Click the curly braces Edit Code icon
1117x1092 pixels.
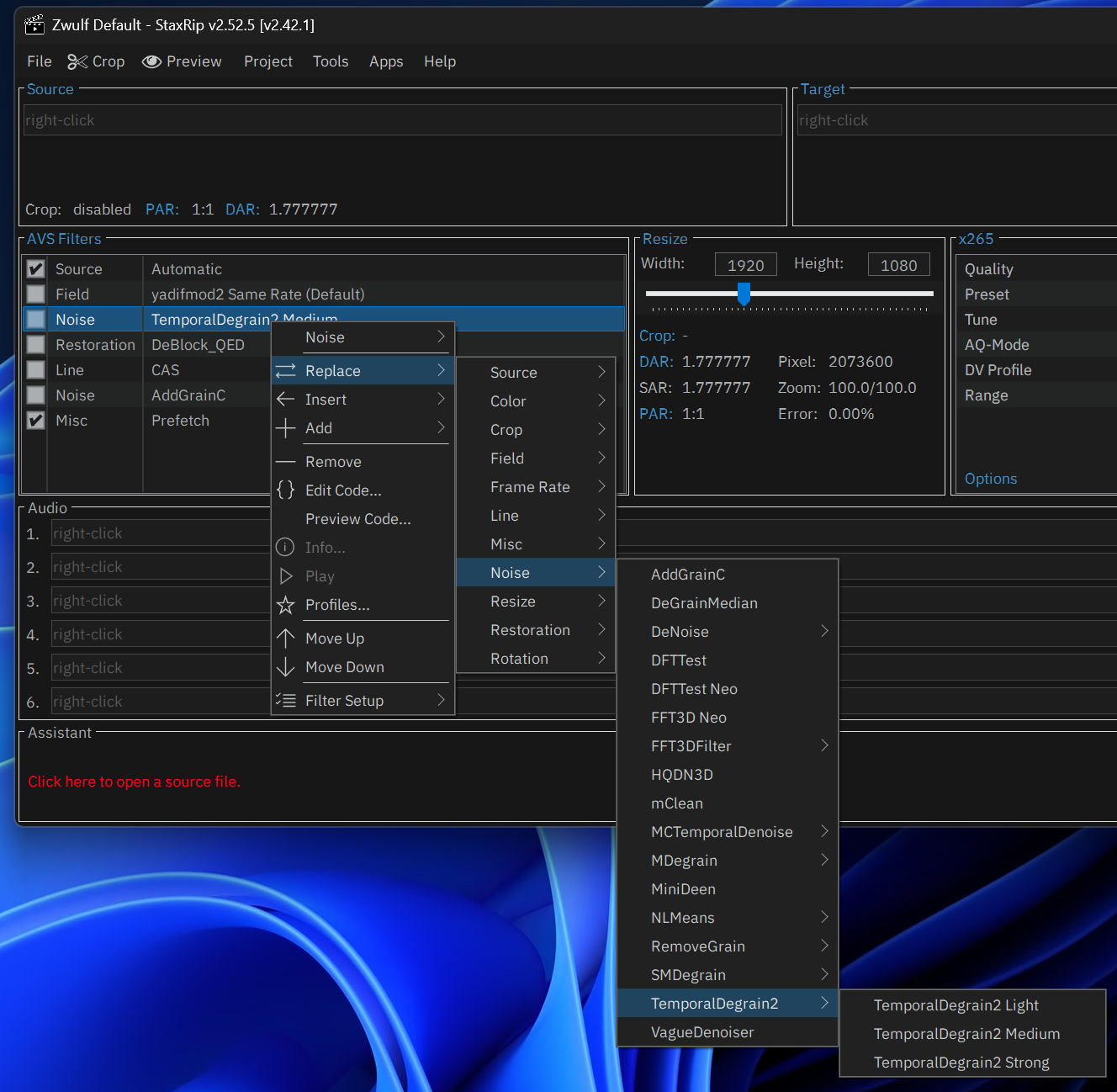[286, 490]
